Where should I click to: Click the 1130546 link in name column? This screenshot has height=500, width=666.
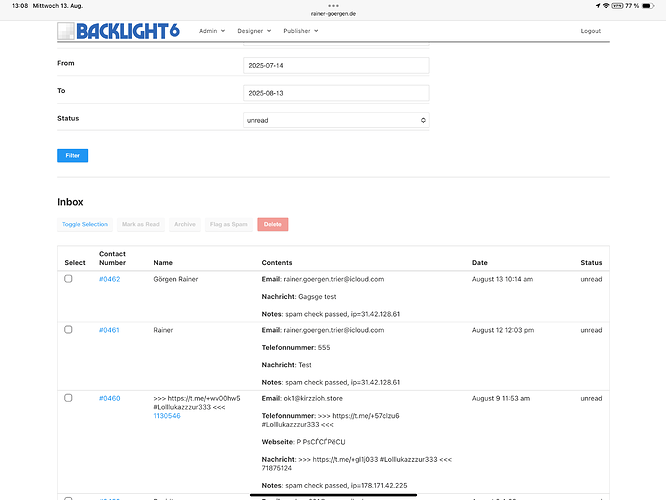coord(167,416)
